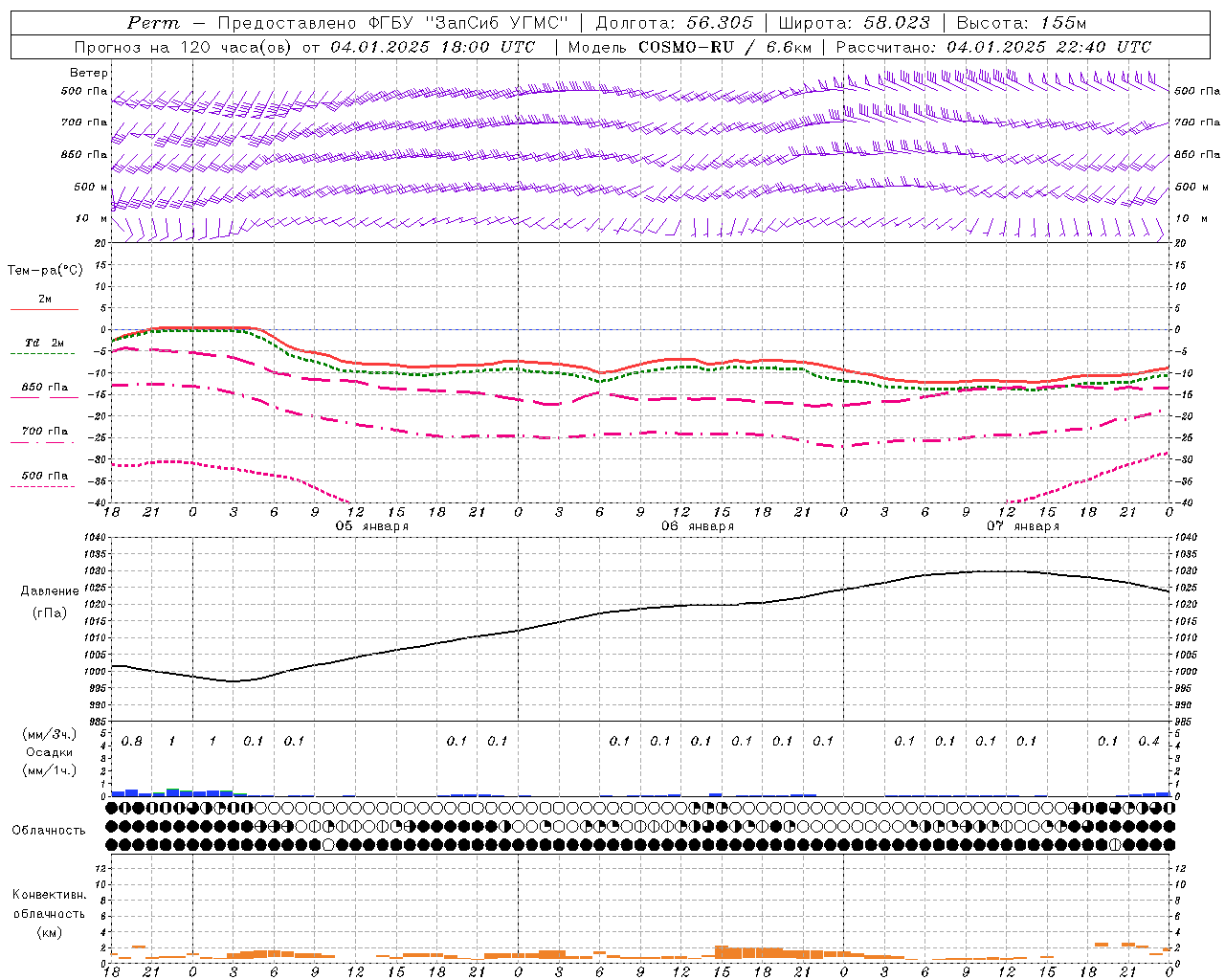Click the "Долгота: 56.305" header field

[x=674, y=23]
